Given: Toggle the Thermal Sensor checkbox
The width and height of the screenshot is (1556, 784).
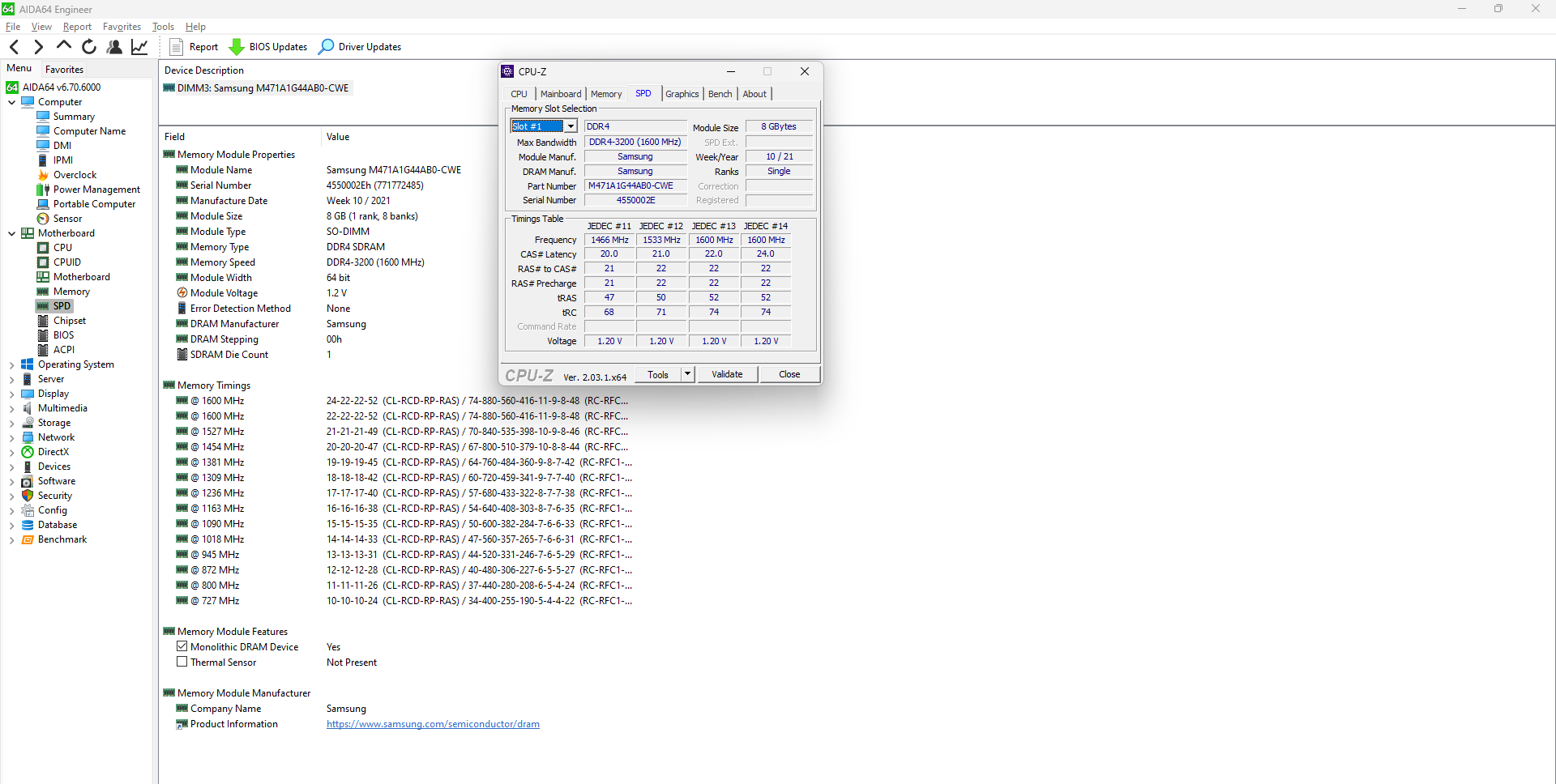Looking at the screenshot, I should coord(182,662).
